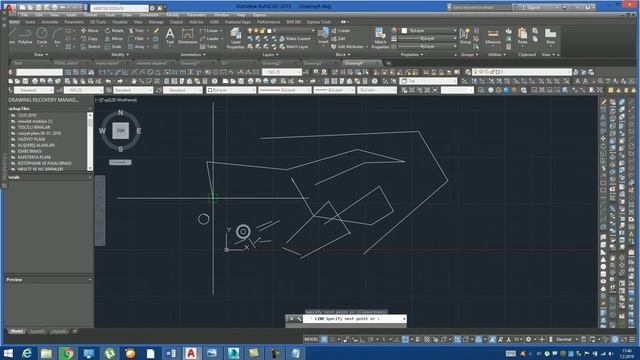
Task: Select the Polyline draw tool
Action: pos(25,36)
